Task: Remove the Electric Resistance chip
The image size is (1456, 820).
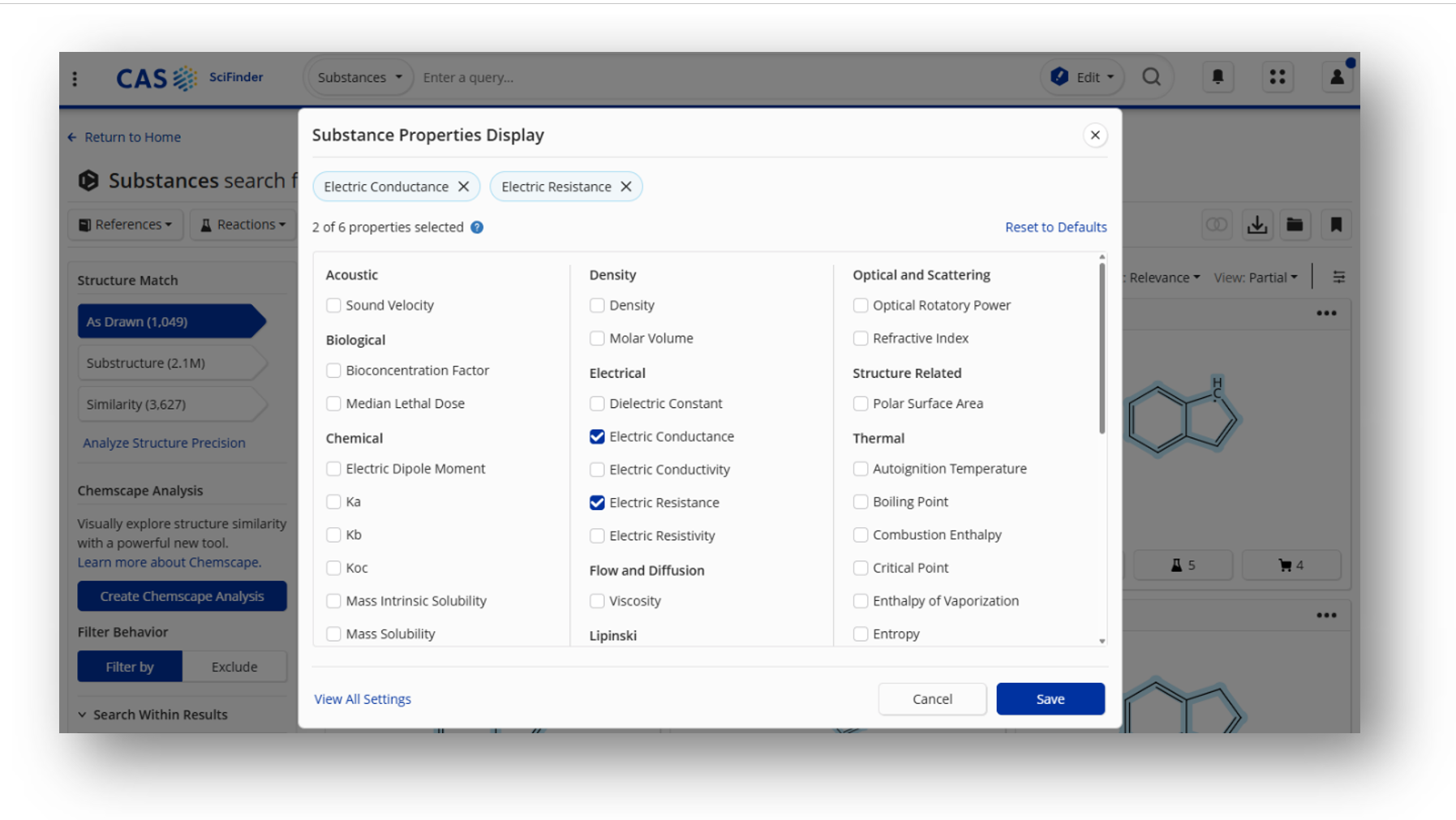Action: point(626,187)
